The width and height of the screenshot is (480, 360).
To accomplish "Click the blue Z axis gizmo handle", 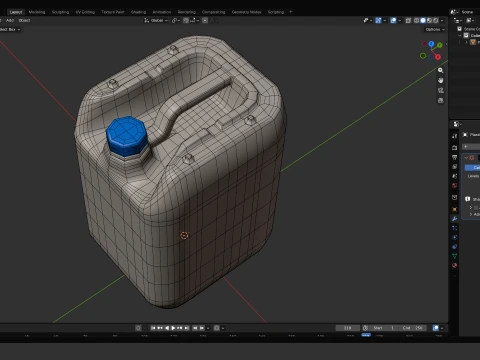I will (431, 44).
